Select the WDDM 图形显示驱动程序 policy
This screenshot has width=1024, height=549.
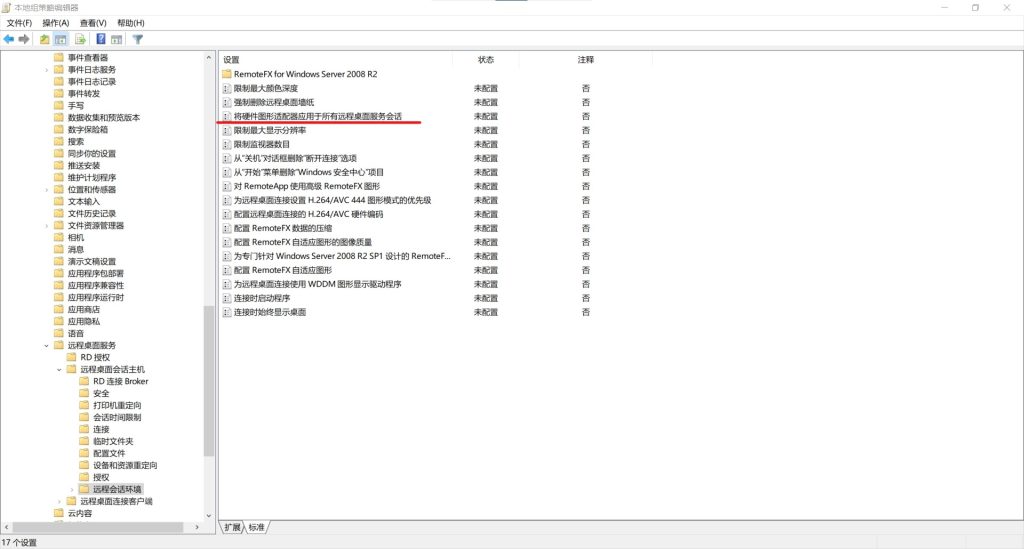317,284
